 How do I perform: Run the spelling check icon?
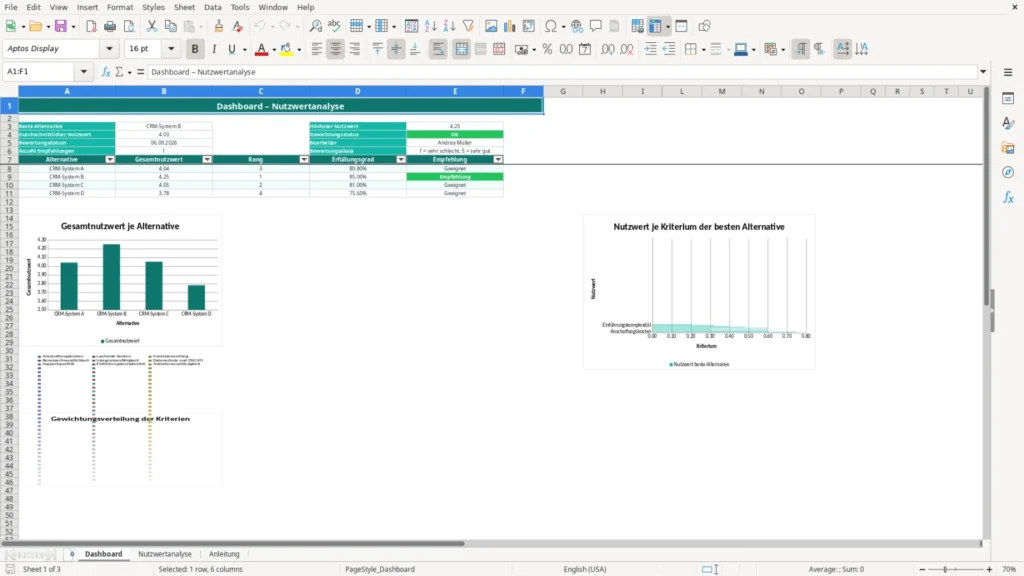[334, 26]
